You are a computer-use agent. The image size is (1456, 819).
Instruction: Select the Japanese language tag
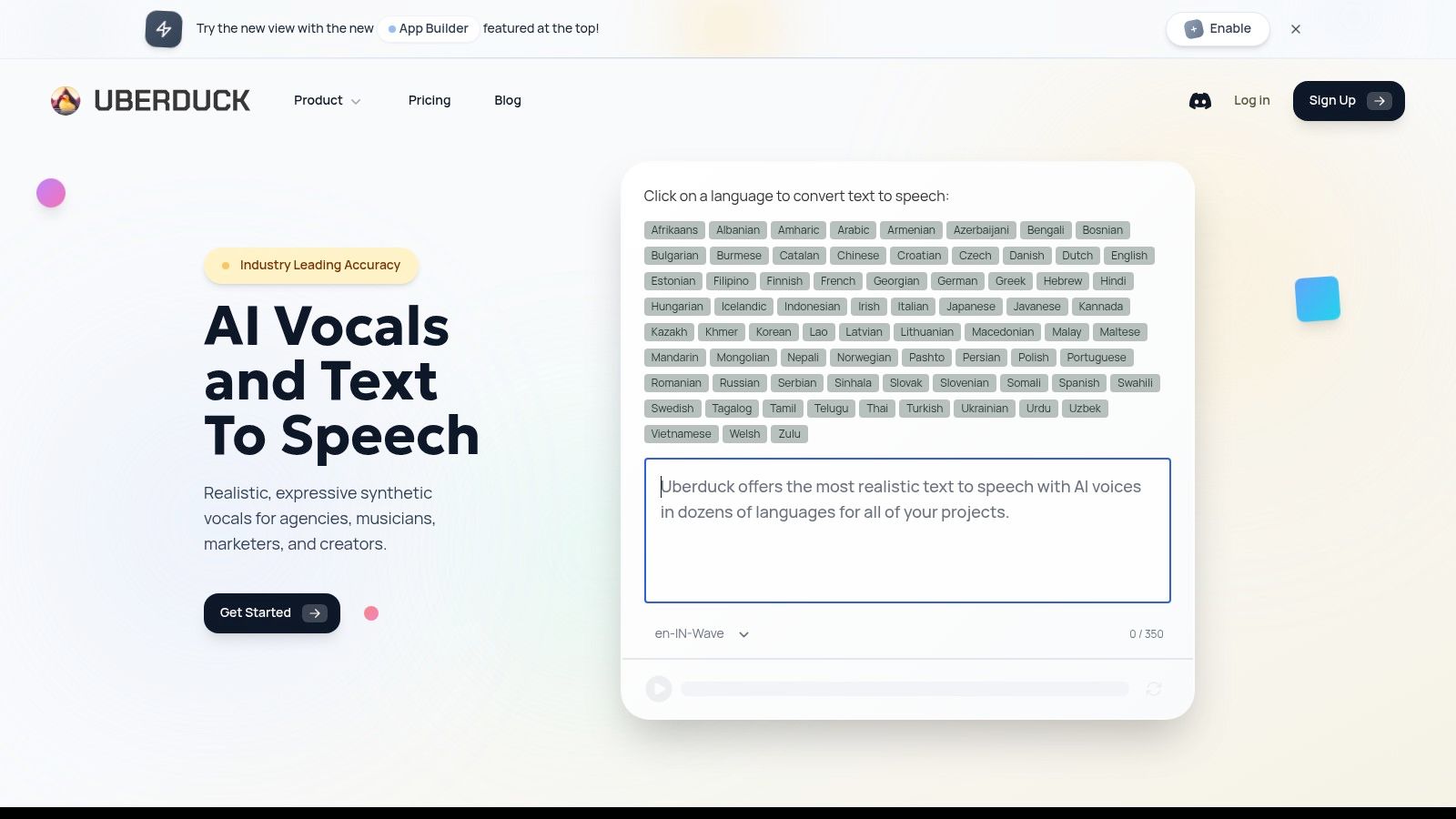pyautogui.click(x=971, y=307)
